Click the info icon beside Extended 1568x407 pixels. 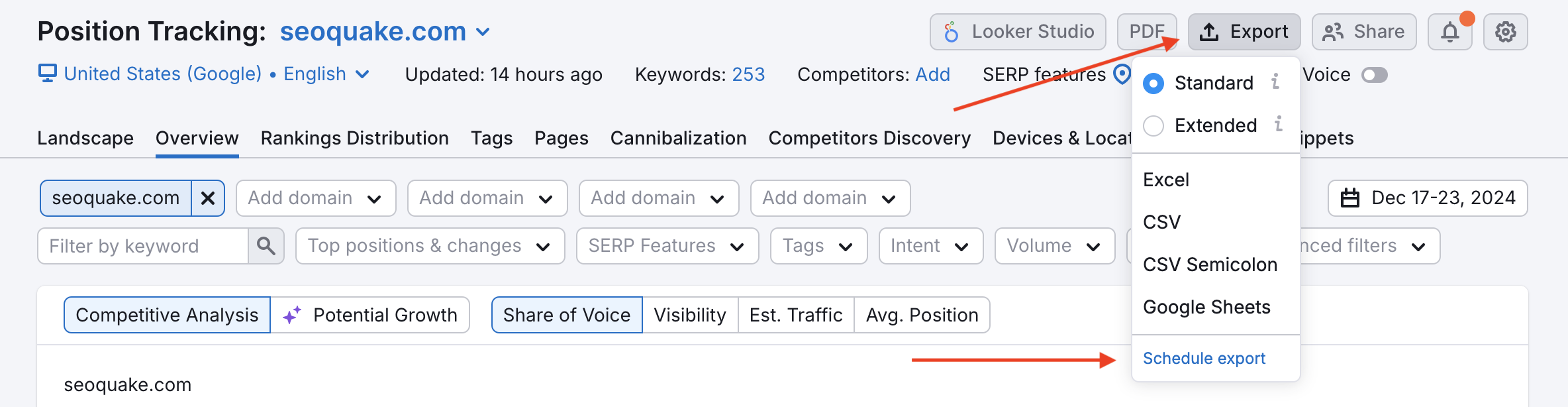coord(1279,125)
